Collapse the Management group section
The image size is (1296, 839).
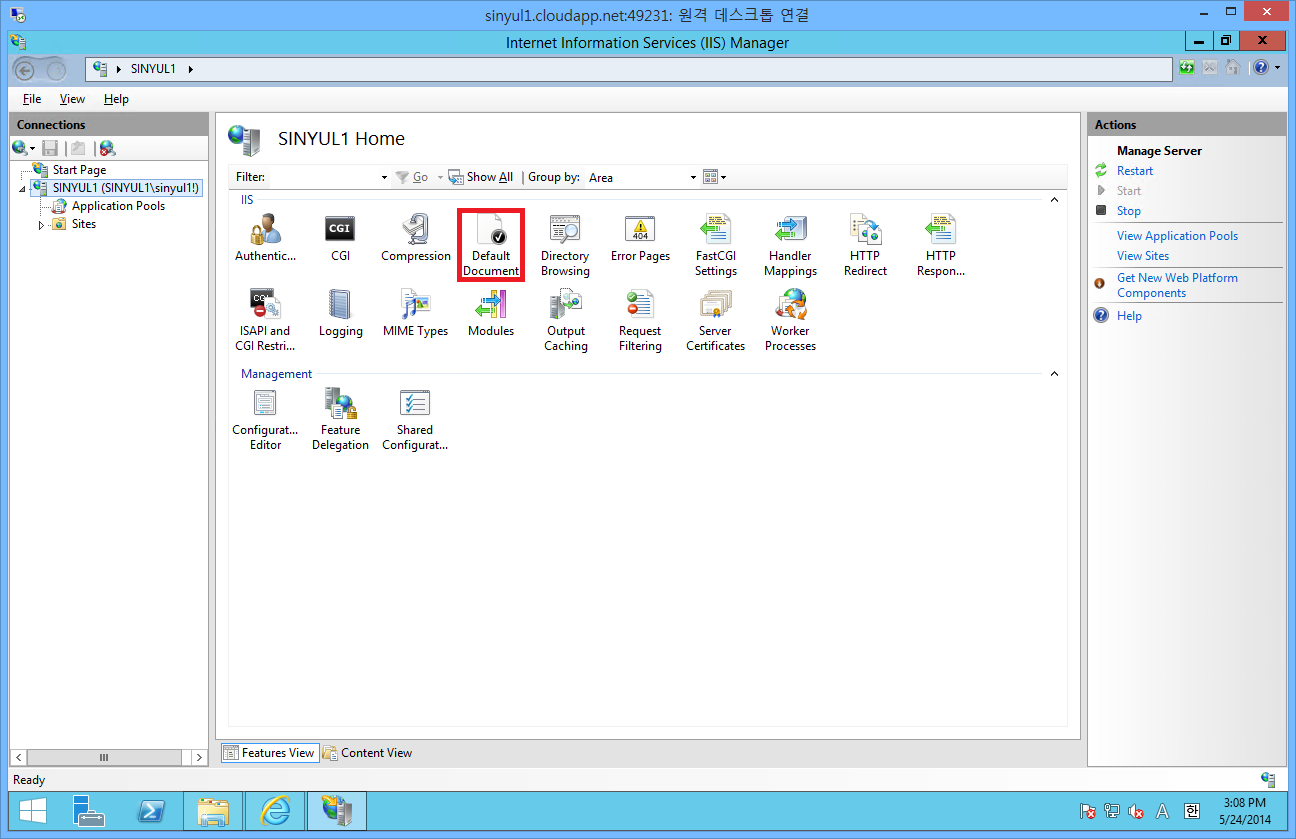pyautogui.click(x=1054, y=374)
